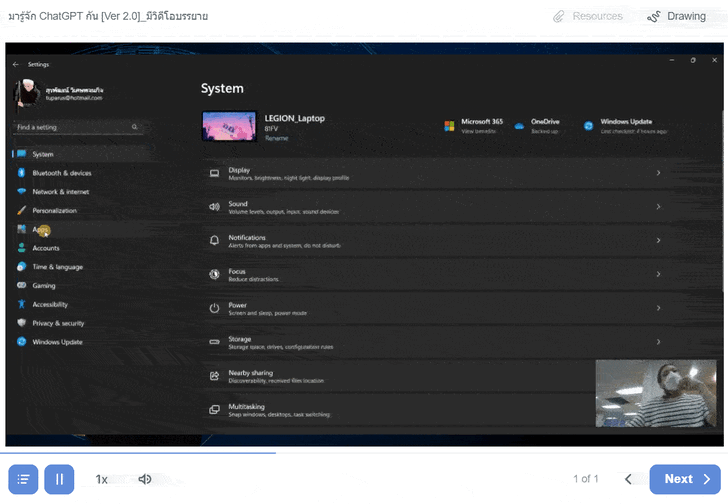Viewport: 728px width, 504px height.
Task: Click the '1 of 1' page counter
Action: tap(585, 478)
